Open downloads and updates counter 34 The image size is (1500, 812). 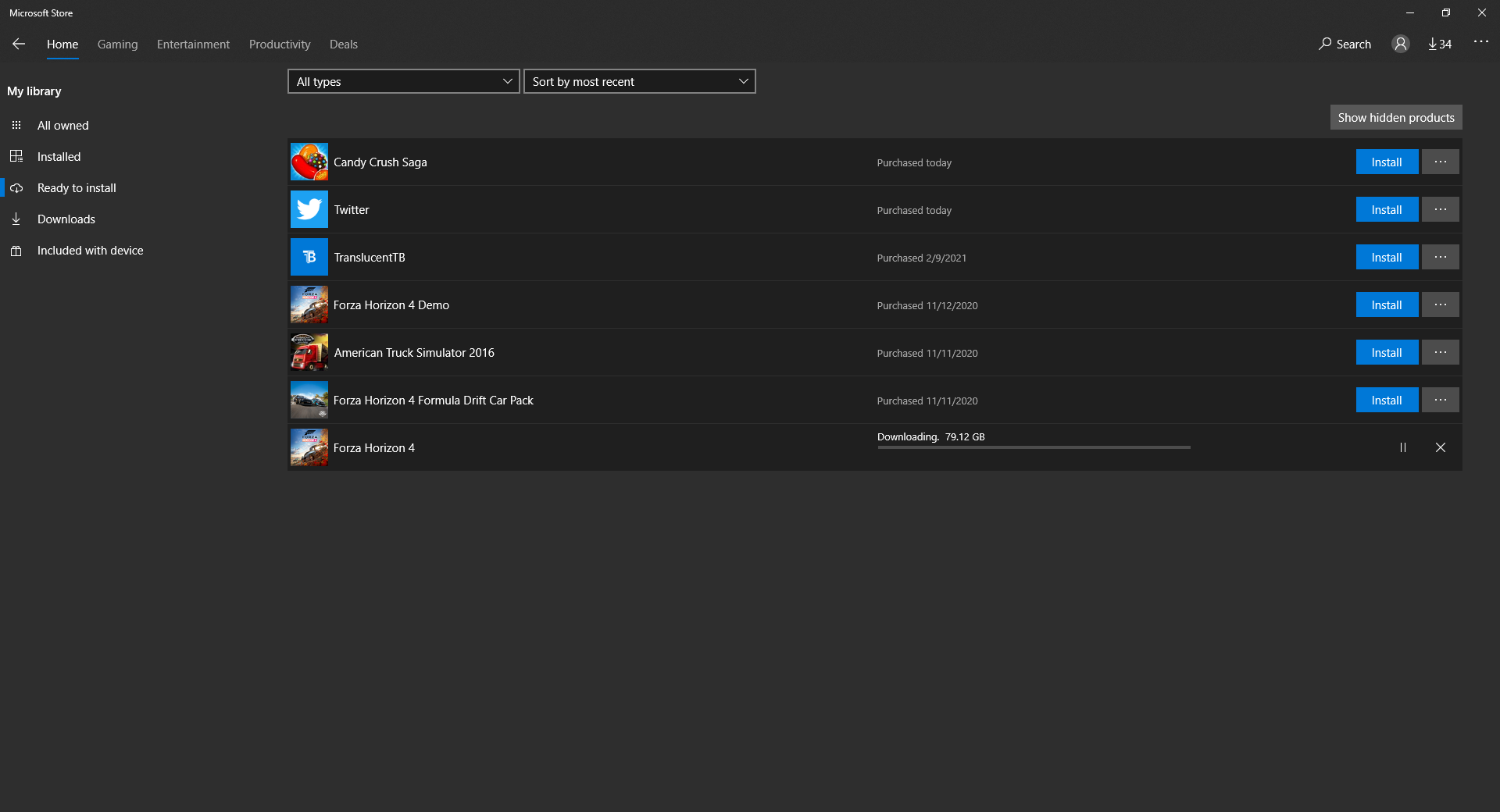[1440, 44]
